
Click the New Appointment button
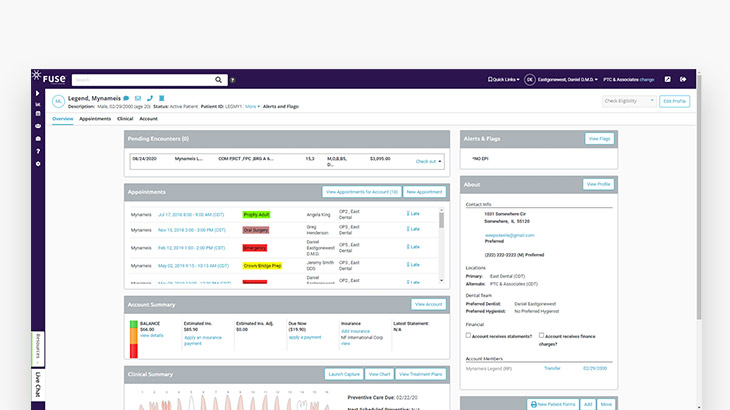coord(424,192)
